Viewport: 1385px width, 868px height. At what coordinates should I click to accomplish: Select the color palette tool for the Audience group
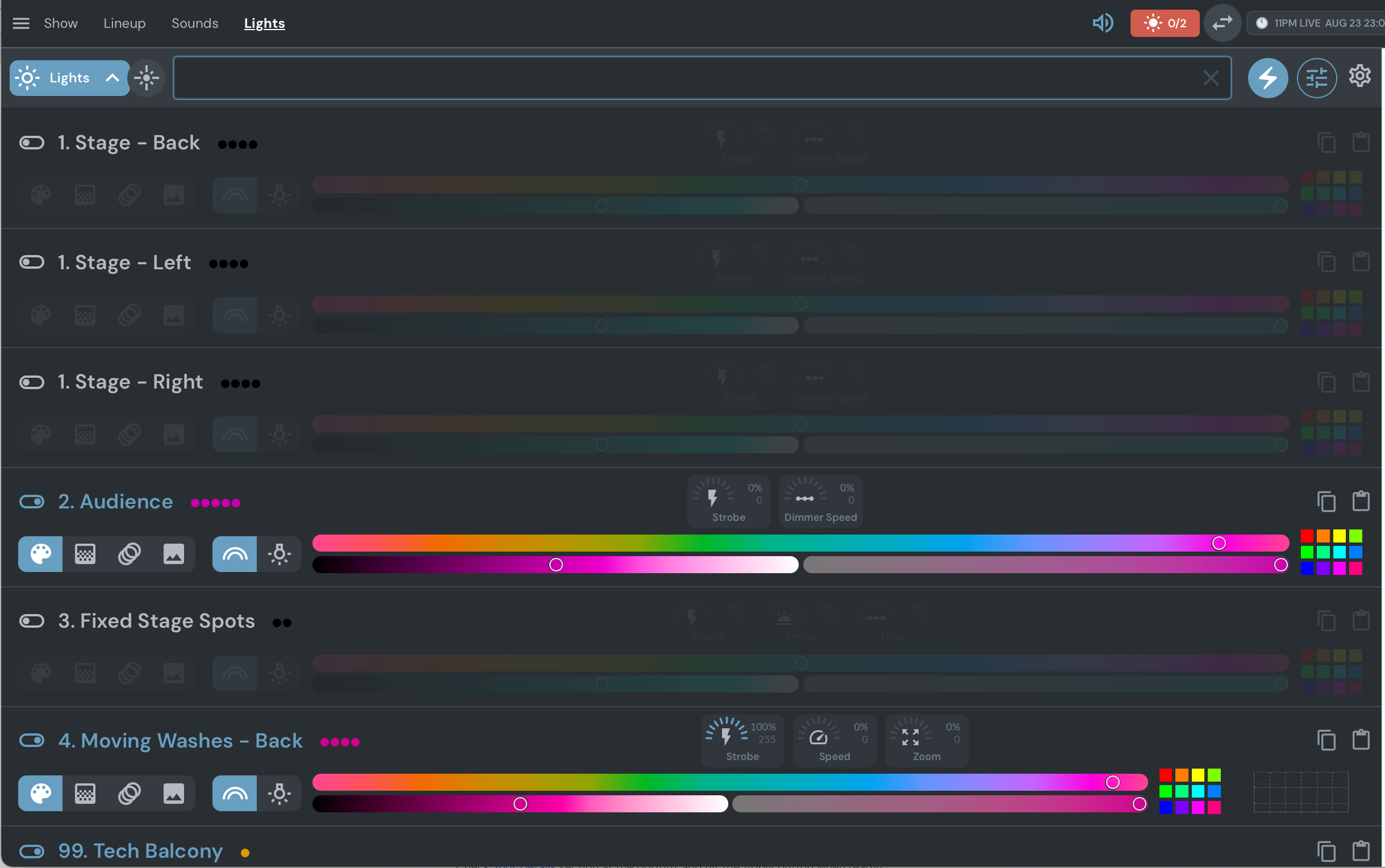(40, 554)
